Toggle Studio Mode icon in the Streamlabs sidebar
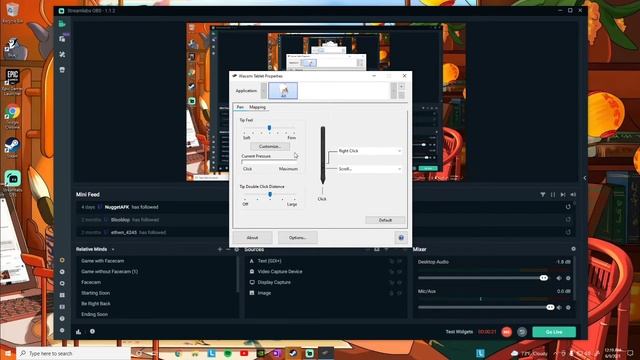The image size is (640, 360). coord(62,307)
